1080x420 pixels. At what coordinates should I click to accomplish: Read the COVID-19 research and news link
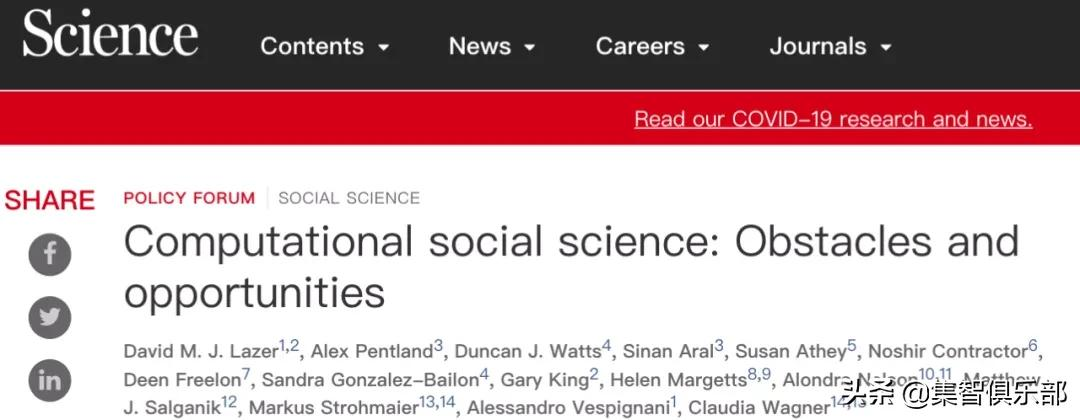[x=833, y=119]
